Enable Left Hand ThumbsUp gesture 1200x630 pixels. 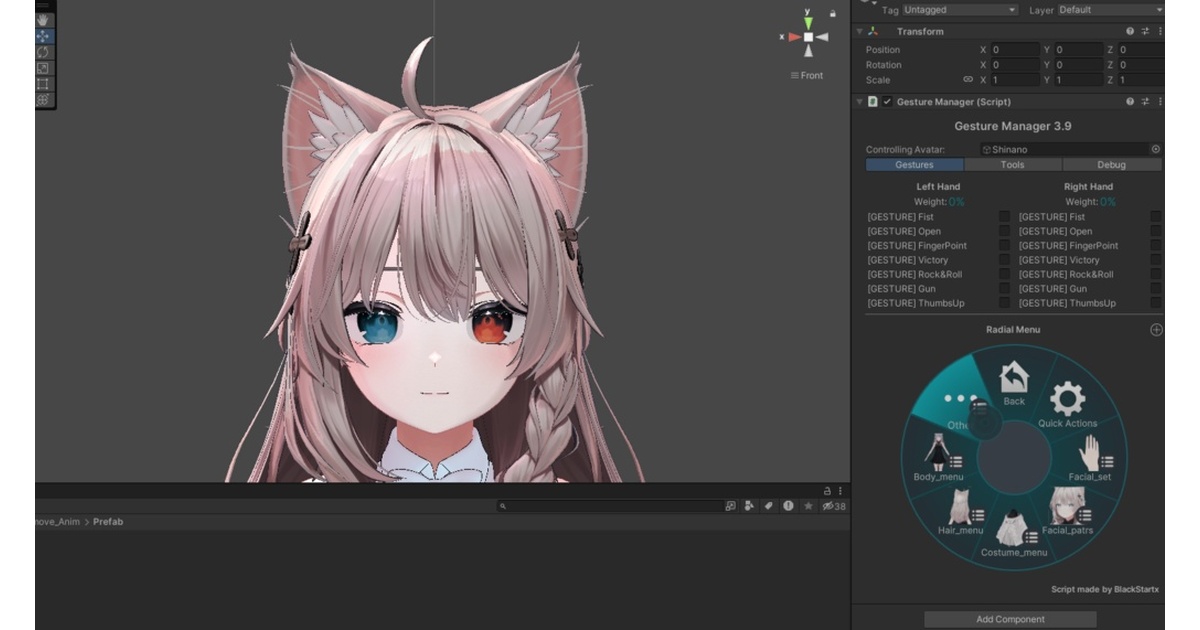(x=1004, y=302)
